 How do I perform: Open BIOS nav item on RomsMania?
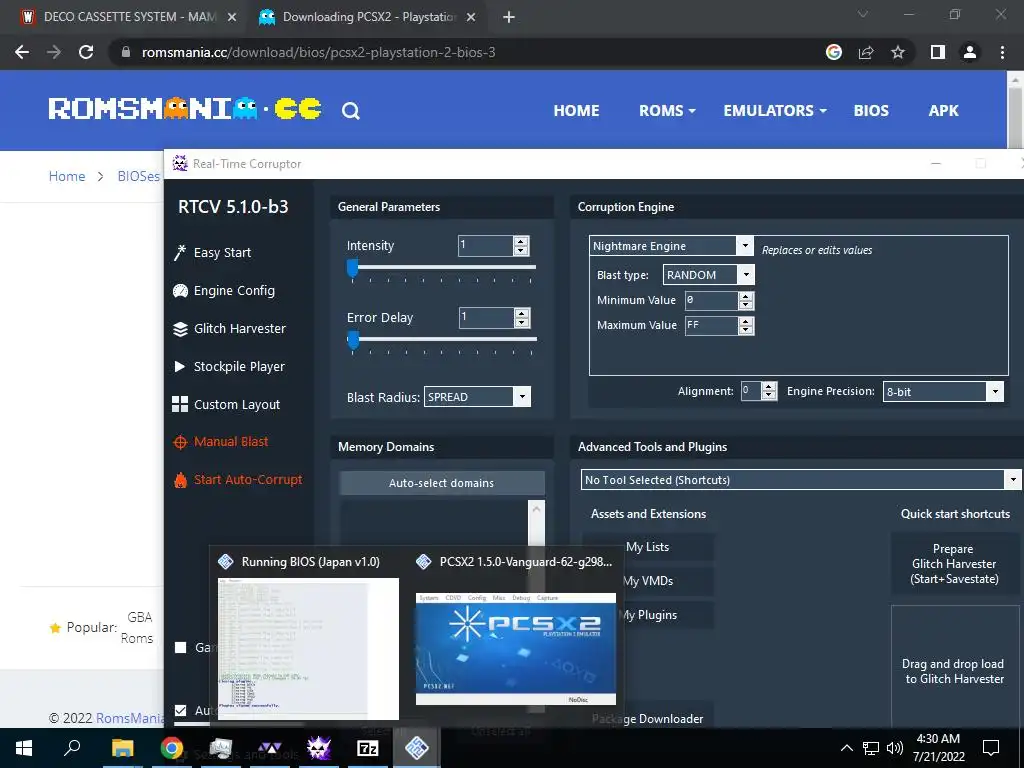click(x=871, y=111)
